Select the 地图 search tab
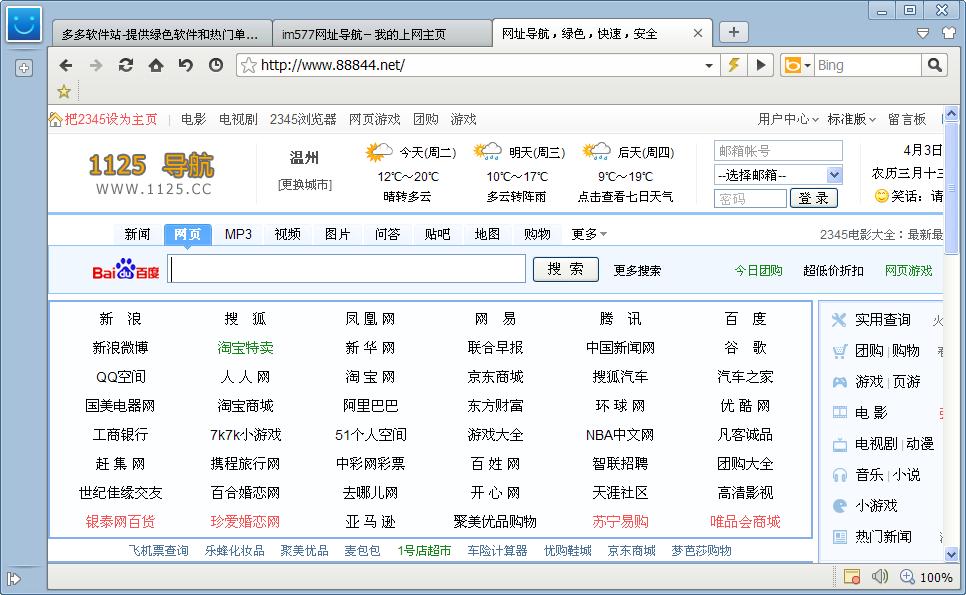 point(487,234)
